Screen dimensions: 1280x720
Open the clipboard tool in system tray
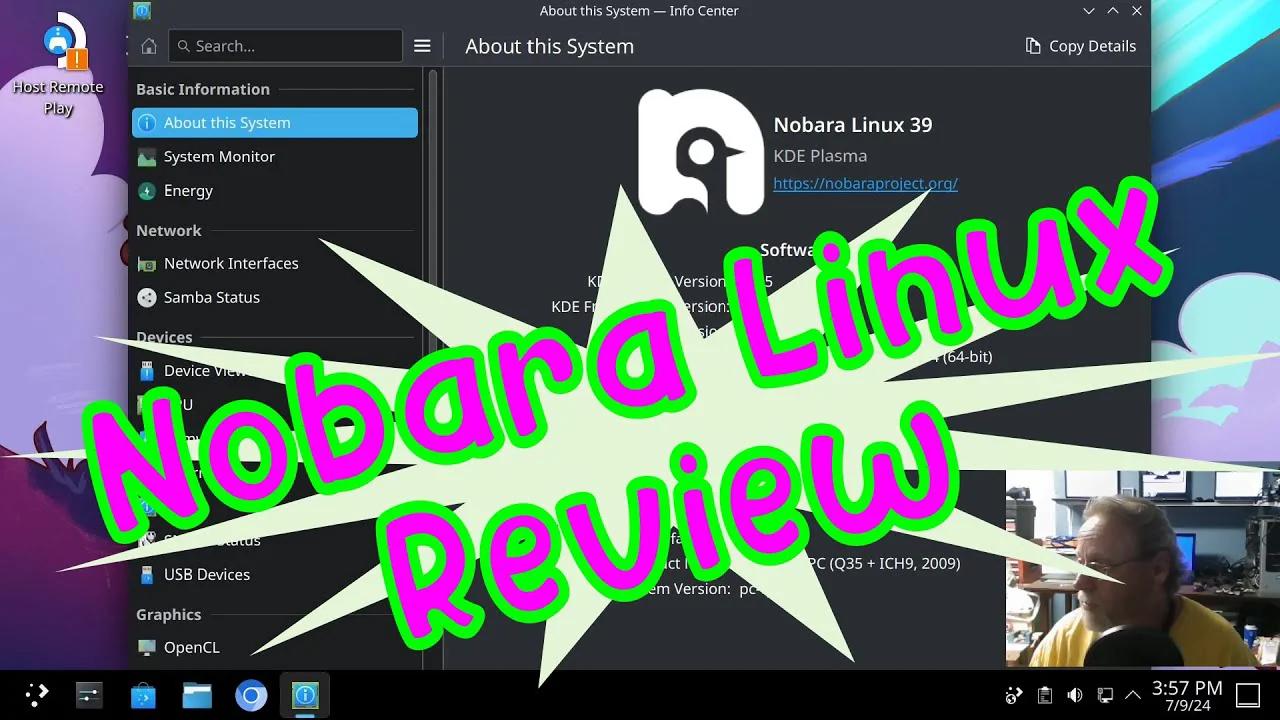(1044, 694)
